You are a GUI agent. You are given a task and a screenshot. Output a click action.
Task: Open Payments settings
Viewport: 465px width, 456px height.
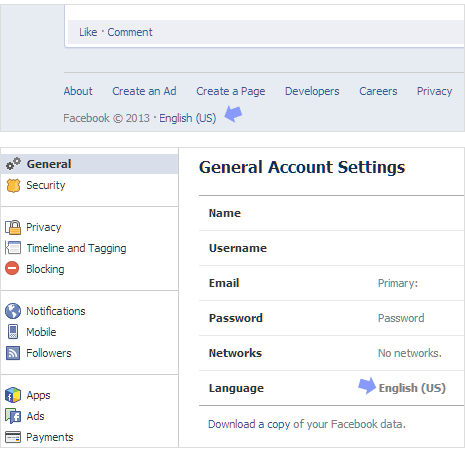[50, 437]
